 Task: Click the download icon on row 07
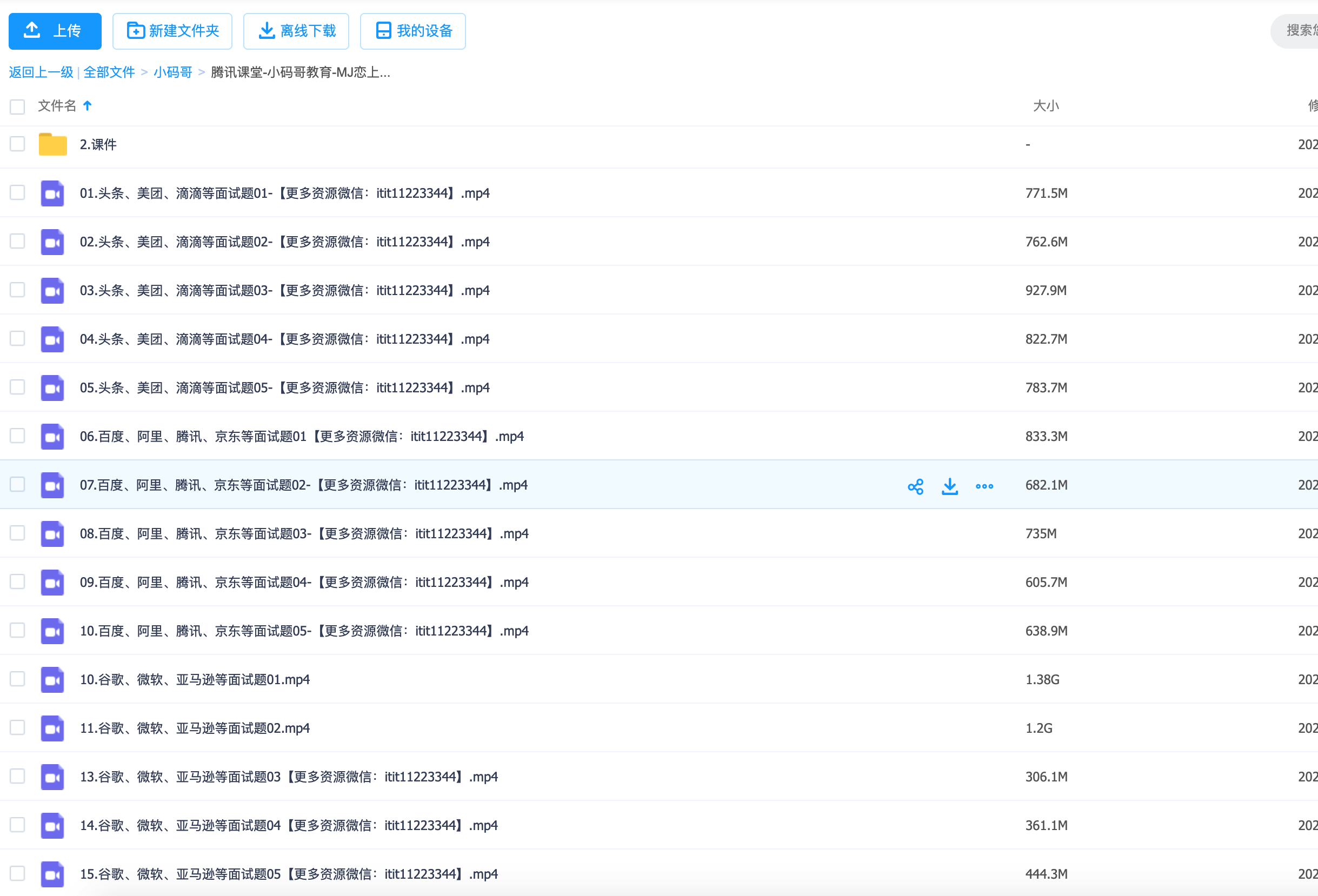tap(949, 486)
